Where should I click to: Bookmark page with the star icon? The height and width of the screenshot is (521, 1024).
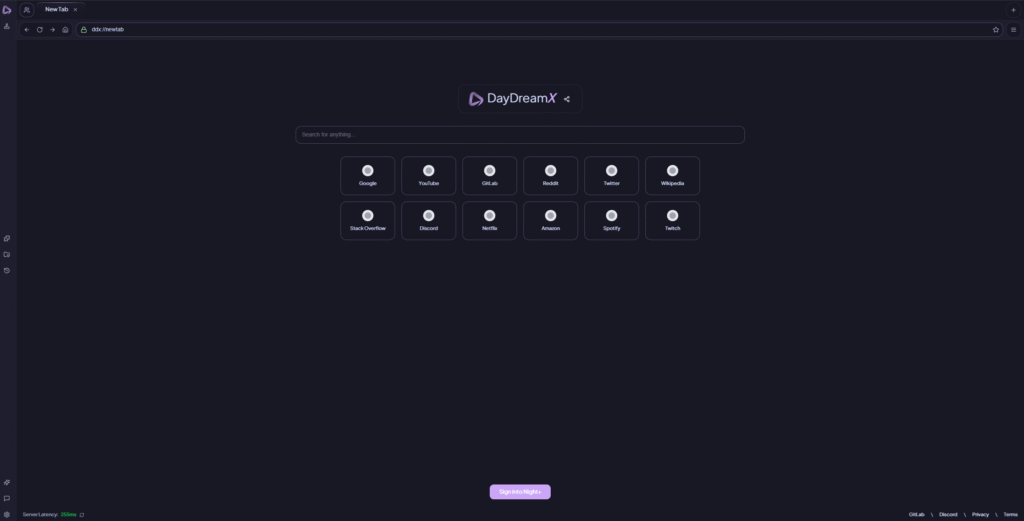click(996, 30)
